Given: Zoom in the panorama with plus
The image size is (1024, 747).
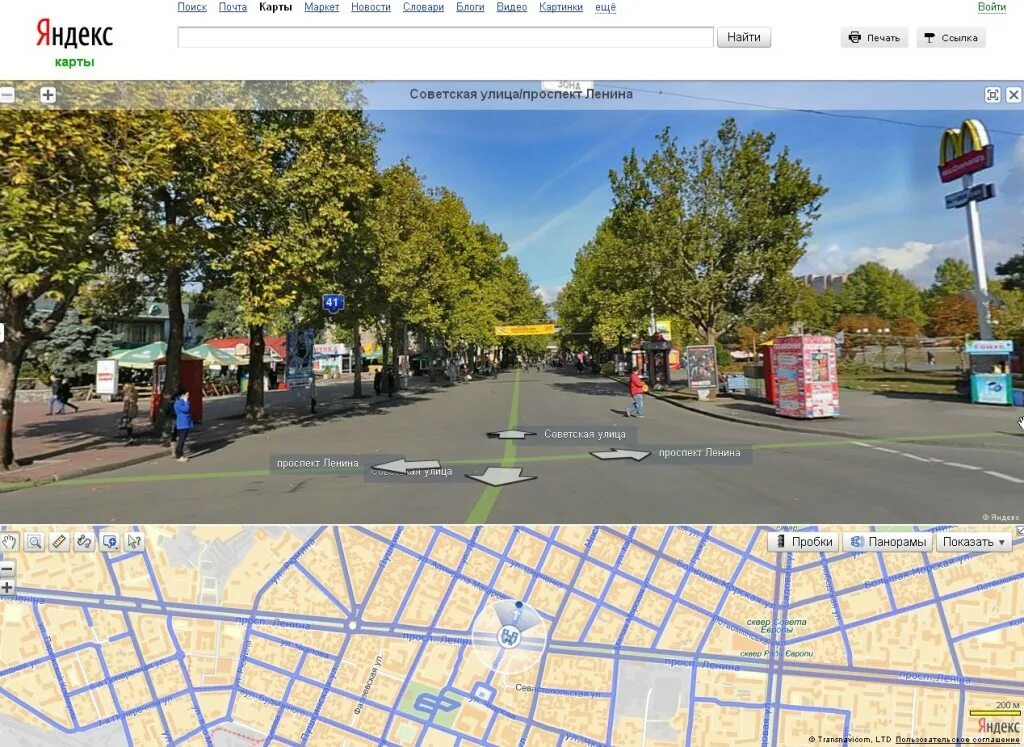Looking at the screenshot, I should point(48,95).
